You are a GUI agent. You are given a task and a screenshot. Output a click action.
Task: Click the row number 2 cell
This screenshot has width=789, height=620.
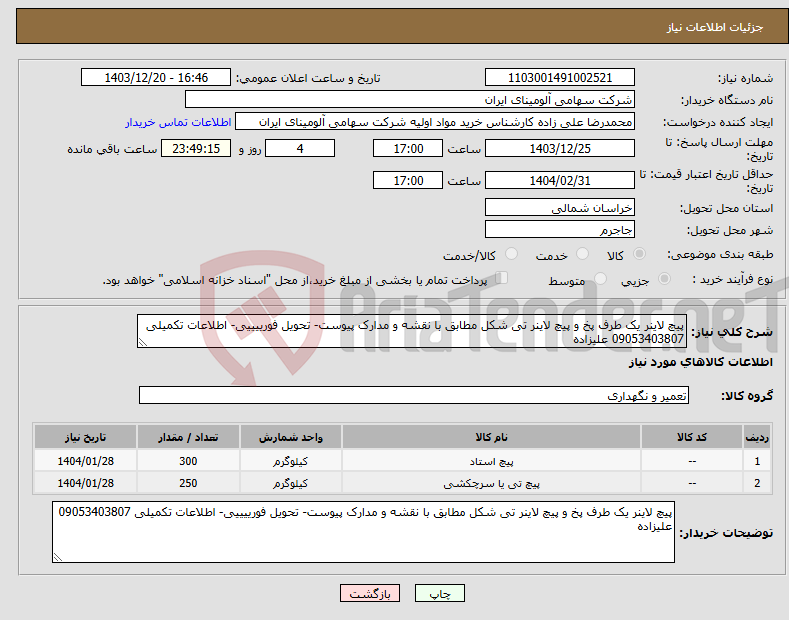(757, 483)
